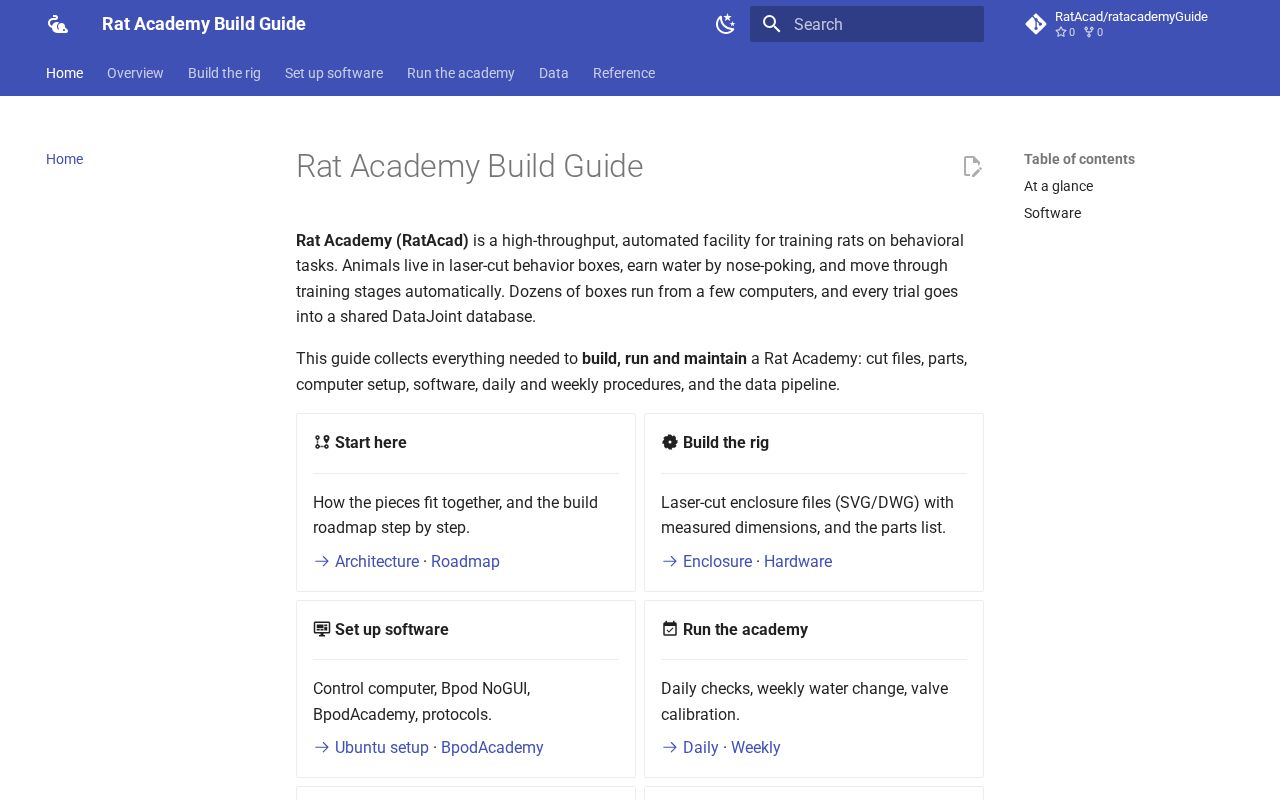Switch to the Reference tab
Viewport: 1280px width, 800px height.
(624, 73)
